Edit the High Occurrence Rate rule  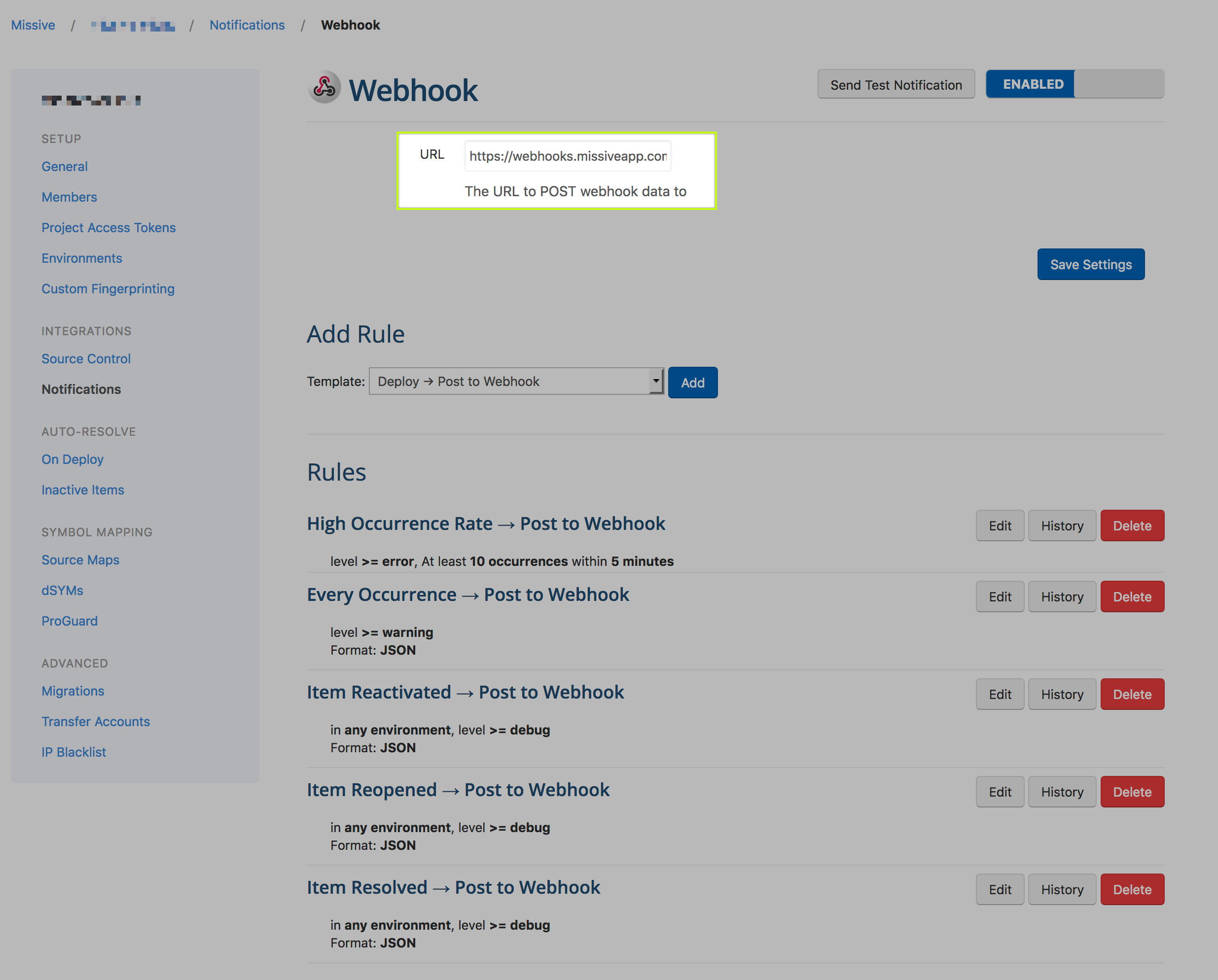[x=1000, y=526]
